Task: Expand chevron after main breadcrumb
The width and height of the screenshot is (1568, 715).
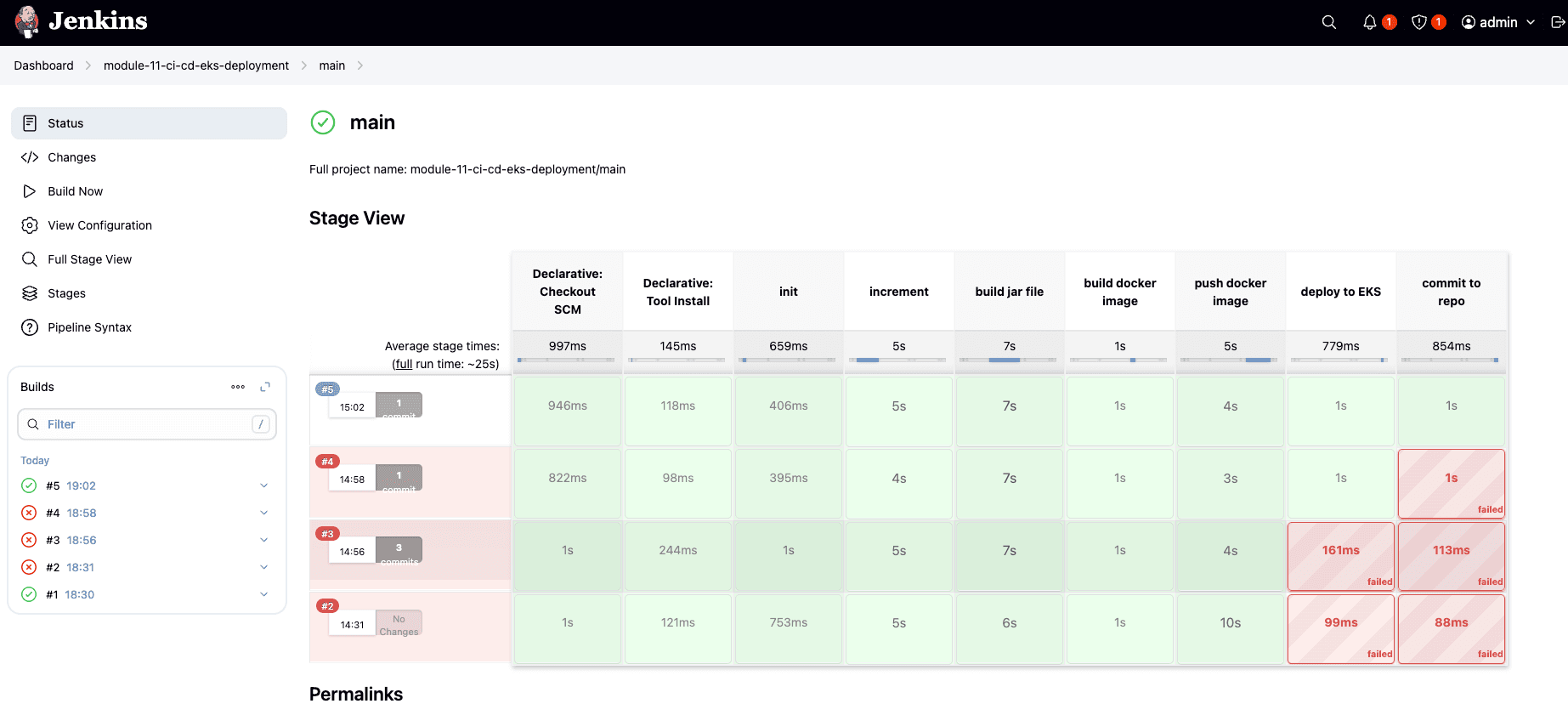Action: (360, 65)
